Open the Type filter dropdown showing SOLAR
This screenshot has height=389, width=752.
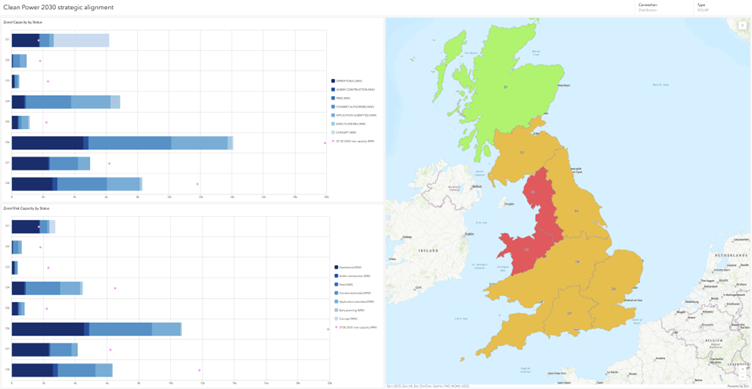[722, 7]
